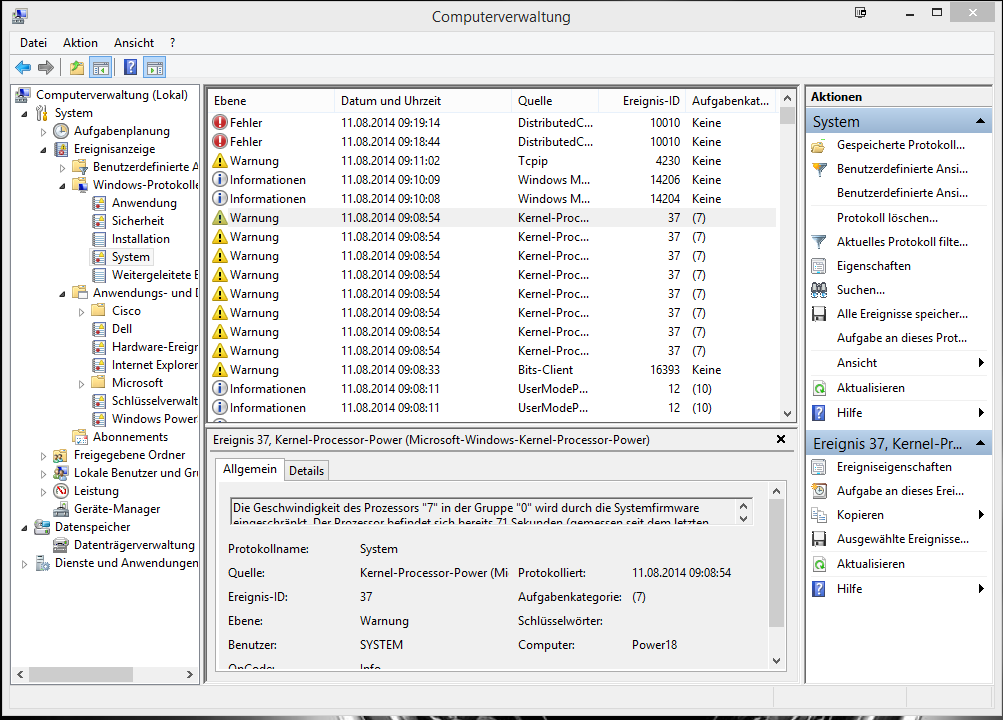The image size is (1003, 720).
Task: Collapse the Windows-Protokolle tree node
Action: tap(62, 185)
